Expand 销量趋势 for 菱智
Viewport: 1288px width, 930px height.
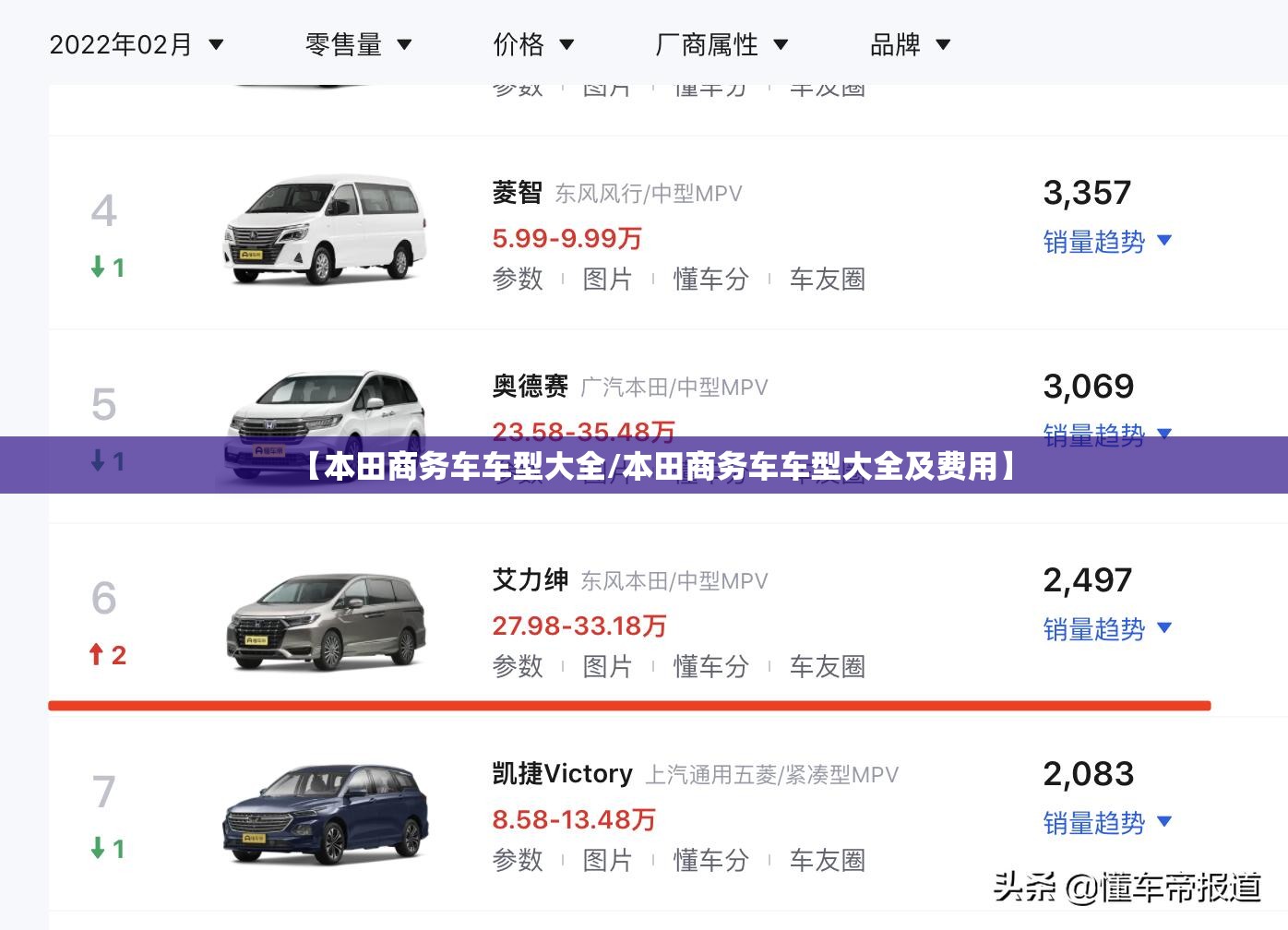pyautogui.click(x=1107, y=242)
